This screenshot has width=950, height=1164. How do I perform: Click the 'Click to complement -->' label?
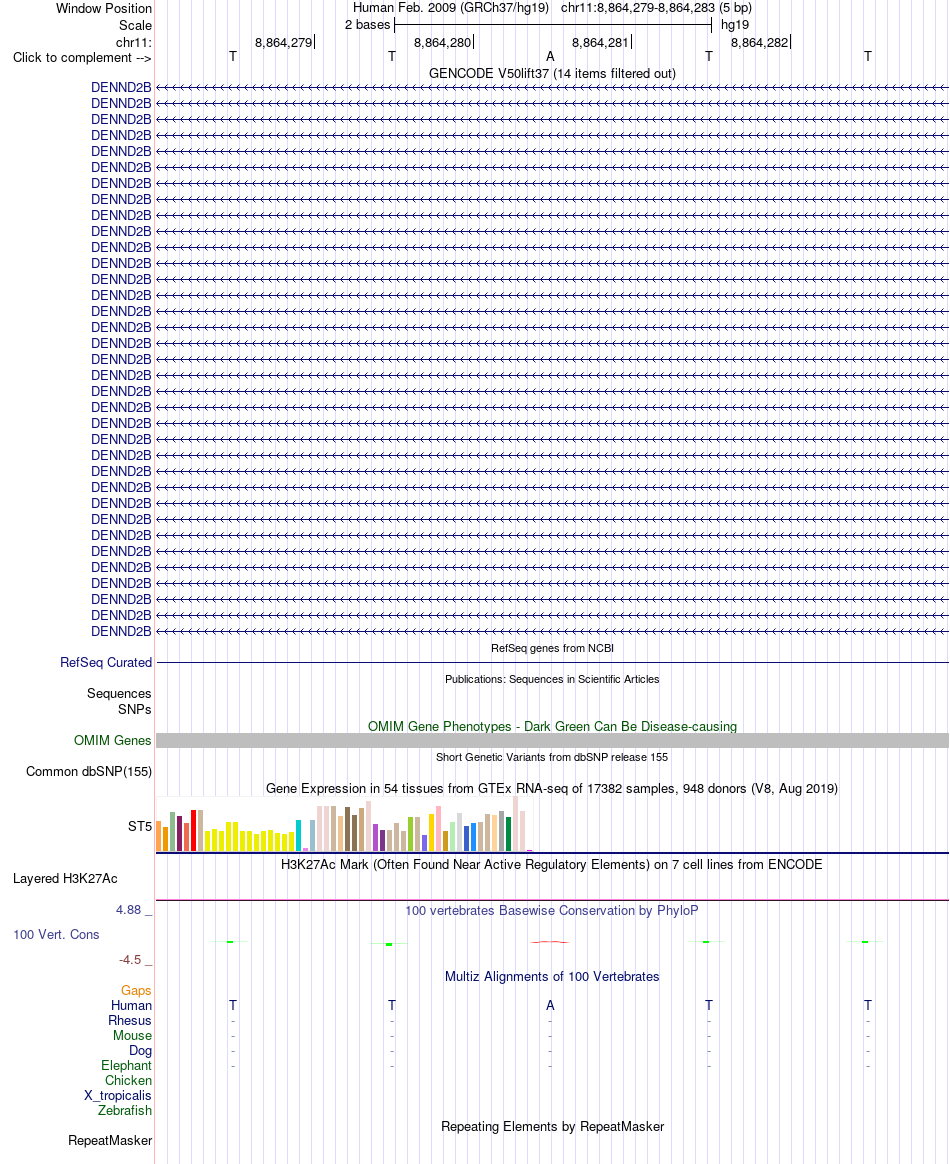[82, 58]
